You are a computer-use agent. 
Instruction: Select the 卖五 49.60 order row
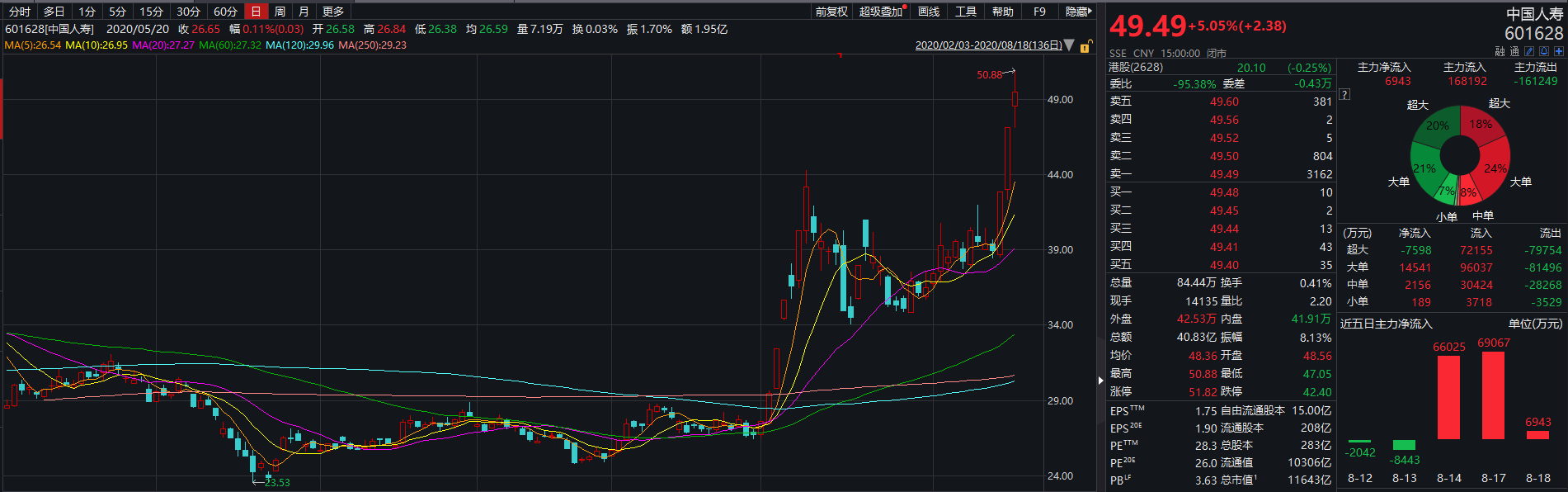pyautogui.click(x=1220, y=102)
